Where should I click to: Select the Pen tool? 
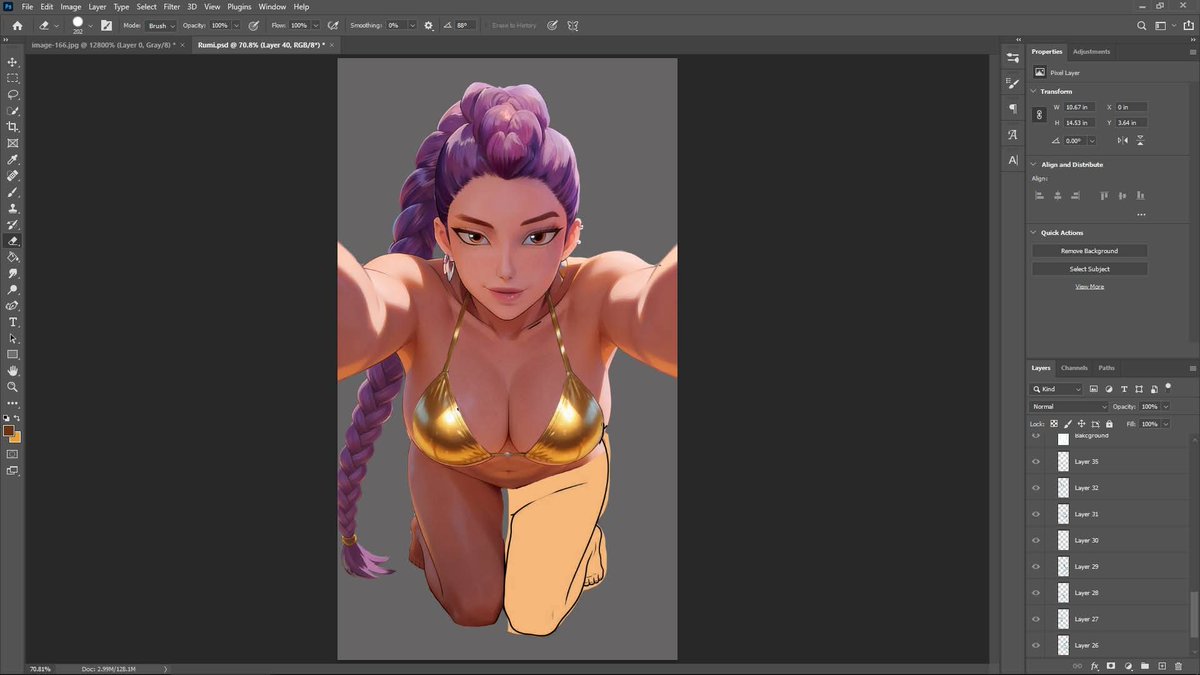tap(13, 306)
